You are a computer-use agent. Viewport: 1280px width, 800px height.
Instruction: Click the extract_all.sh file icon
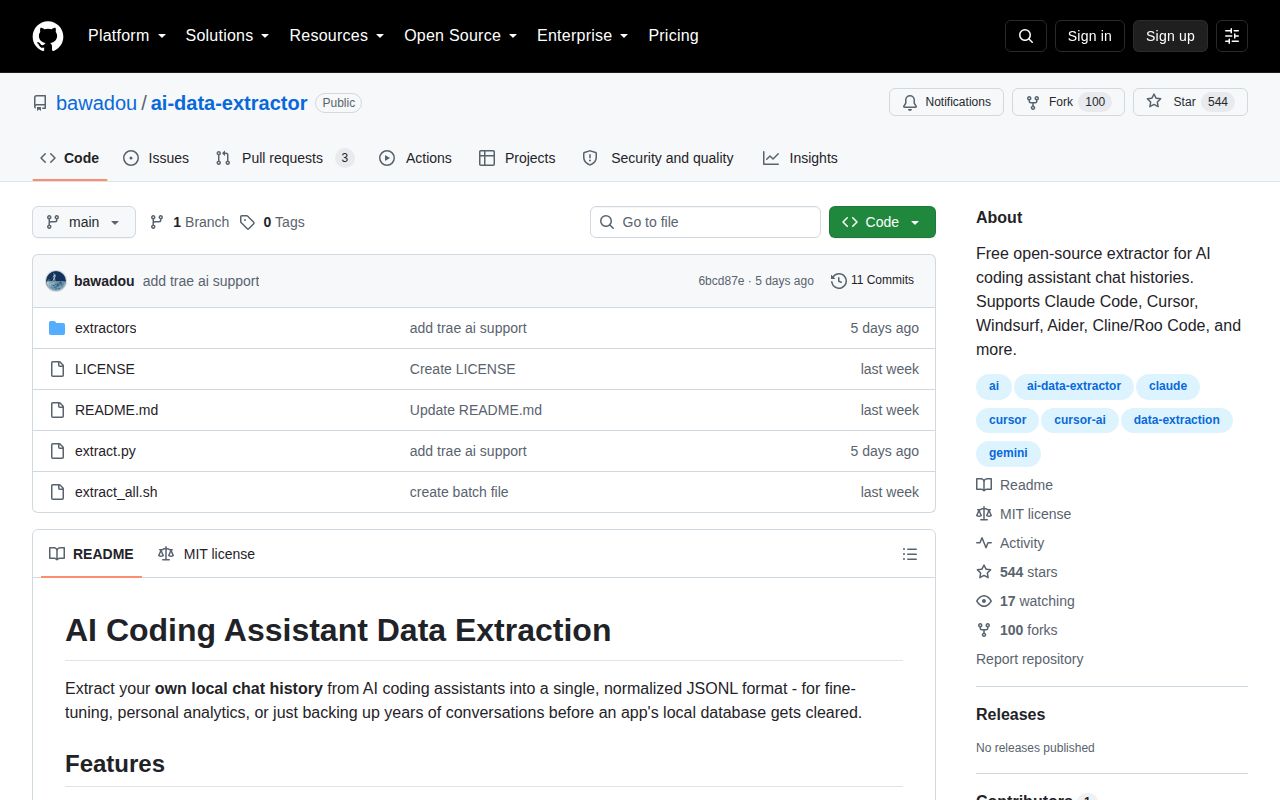pyautogui.click(x=57, y=492)
